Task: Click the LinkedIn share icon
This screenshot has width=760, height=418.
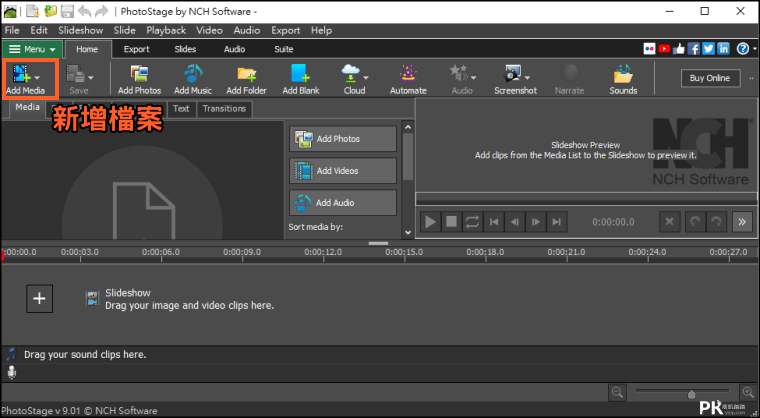Action: (x=724, y=48)
